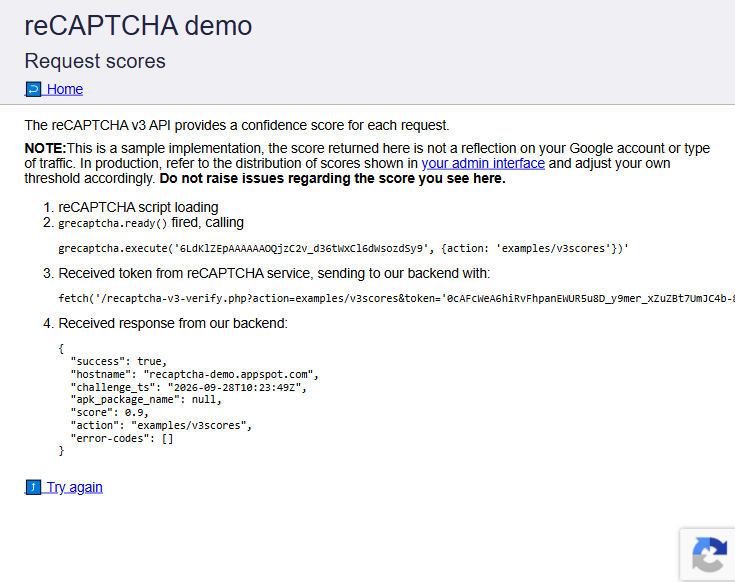Click the 'reCAPTCHA demo' heading

coord(138,25)
